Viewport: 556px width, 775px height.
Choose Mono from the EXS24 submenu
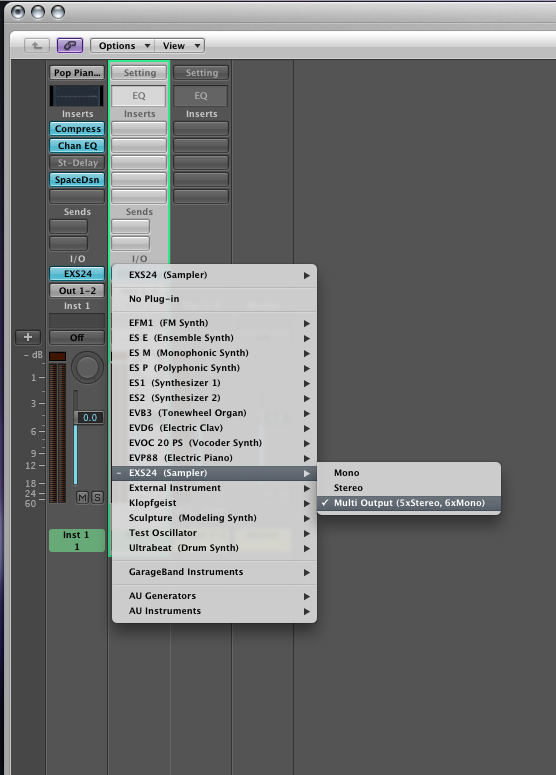pos(409,473)
